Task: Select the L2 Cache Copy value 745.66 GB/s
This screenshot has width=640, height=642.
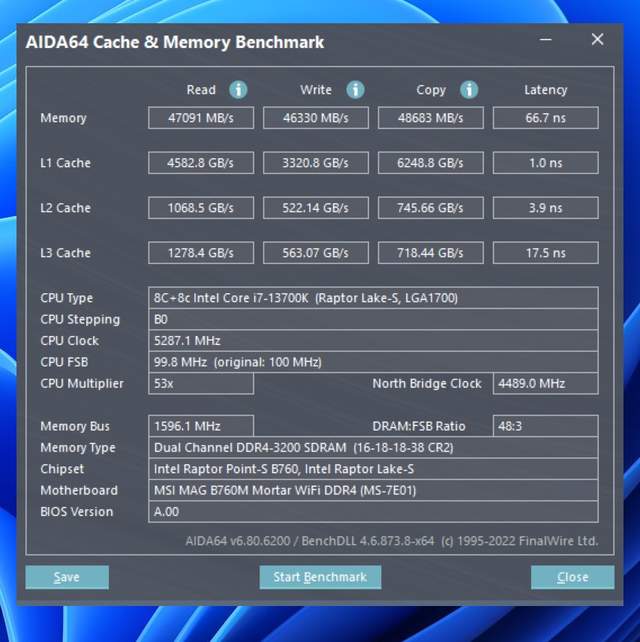Action: point(431,208)
